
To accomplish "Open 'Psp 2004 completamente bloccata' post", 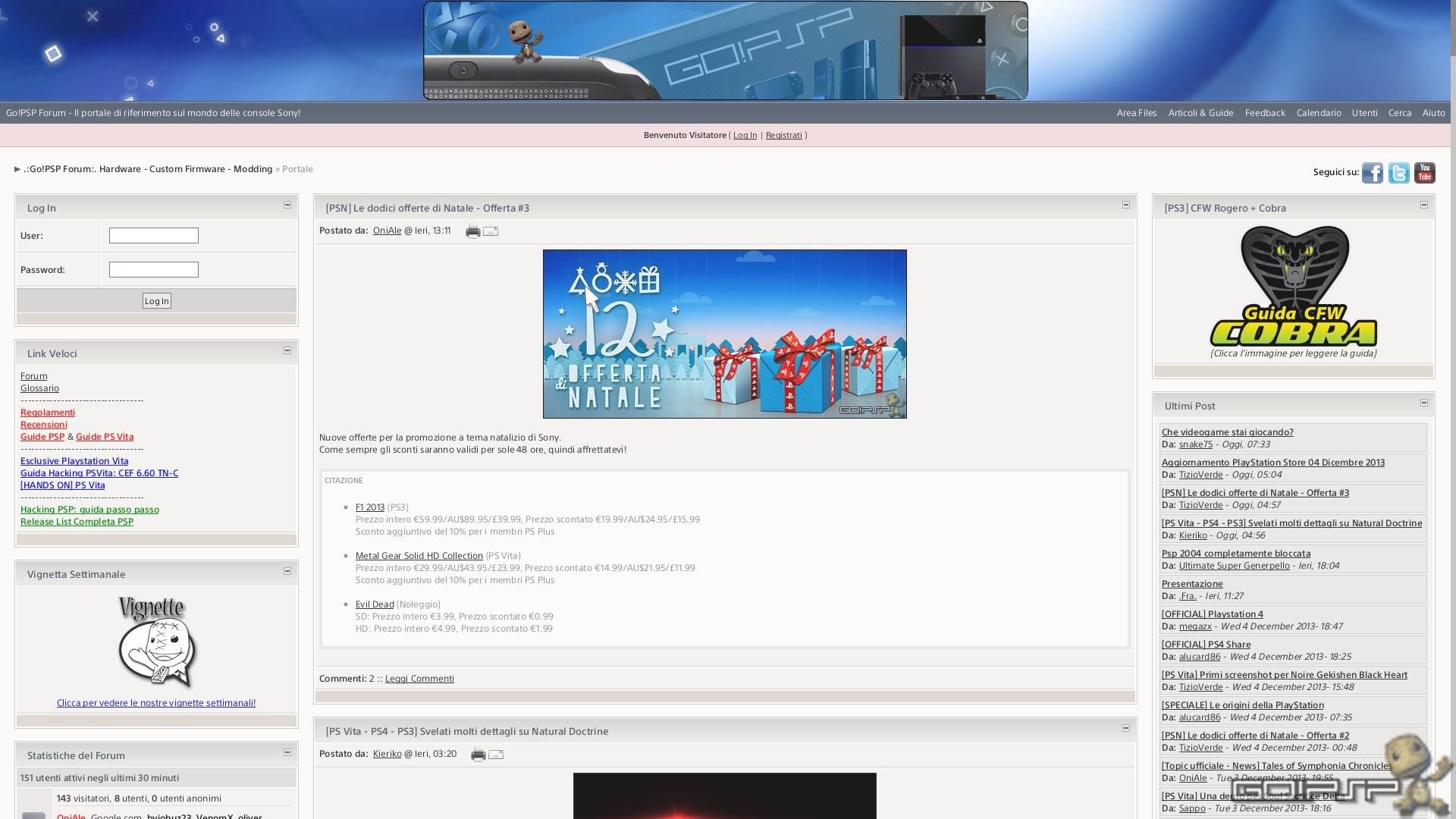I will (1236, 554).
